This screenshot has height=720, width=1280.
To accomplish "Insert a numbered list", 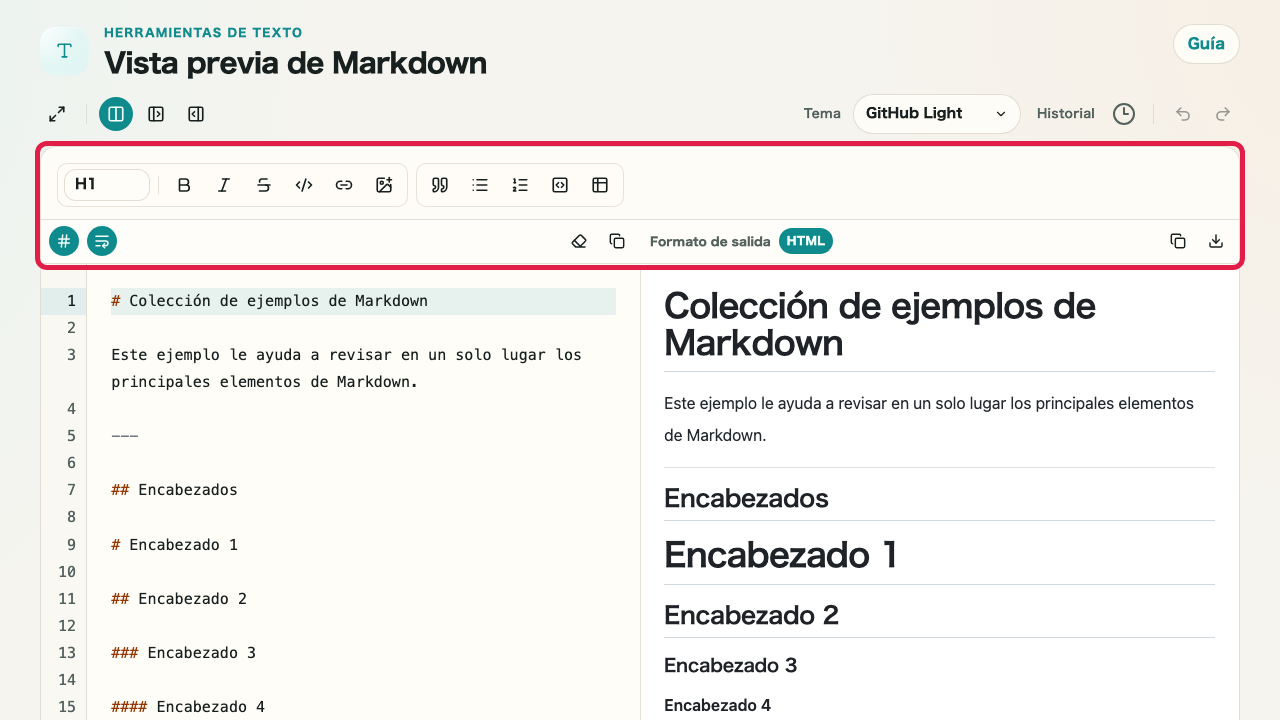I will (x=520, y=185).
